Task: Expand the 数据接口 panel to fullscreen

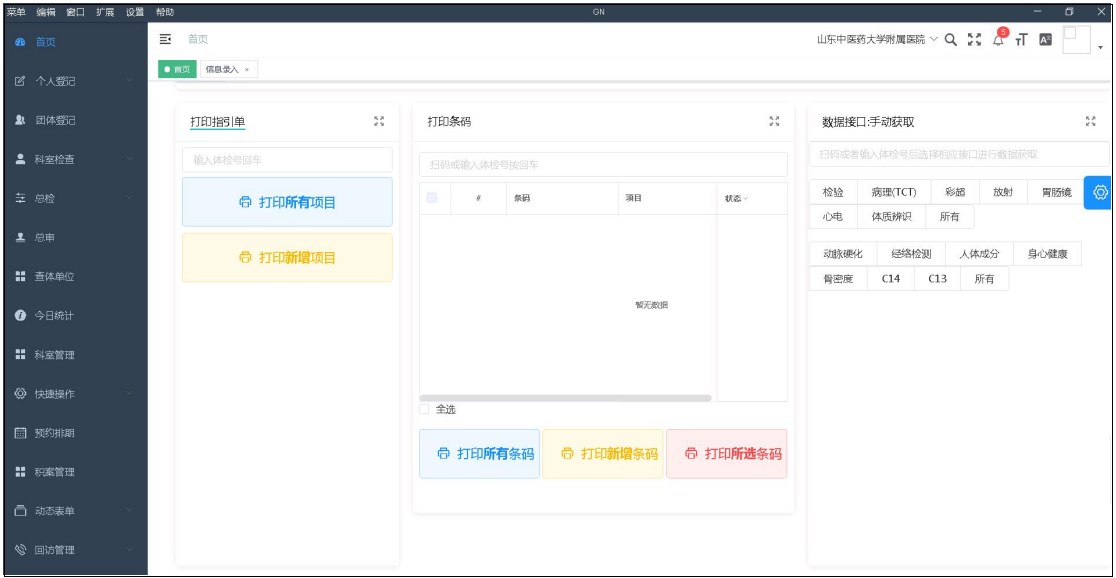Action: [1090, 121]
